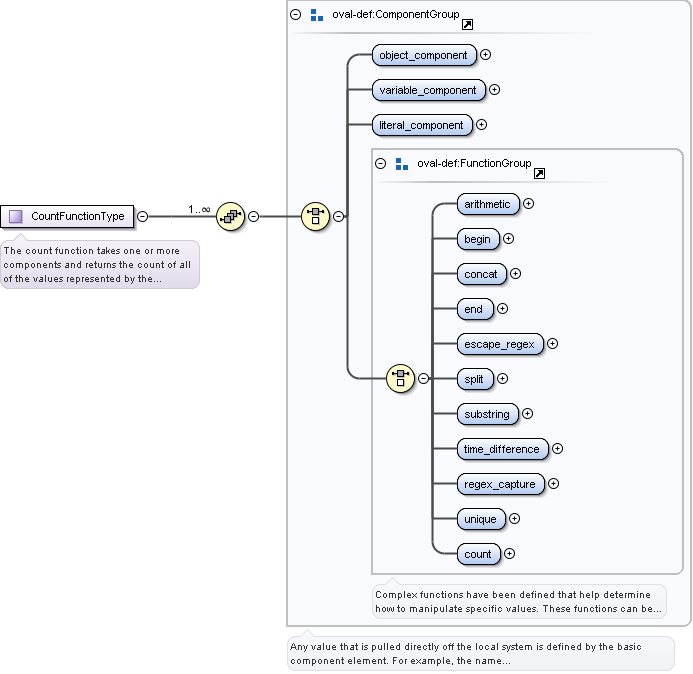
Task: Click the sequence compositor icon after CountFunctionType
Action: pyautogui.click(x=231, y=215)
